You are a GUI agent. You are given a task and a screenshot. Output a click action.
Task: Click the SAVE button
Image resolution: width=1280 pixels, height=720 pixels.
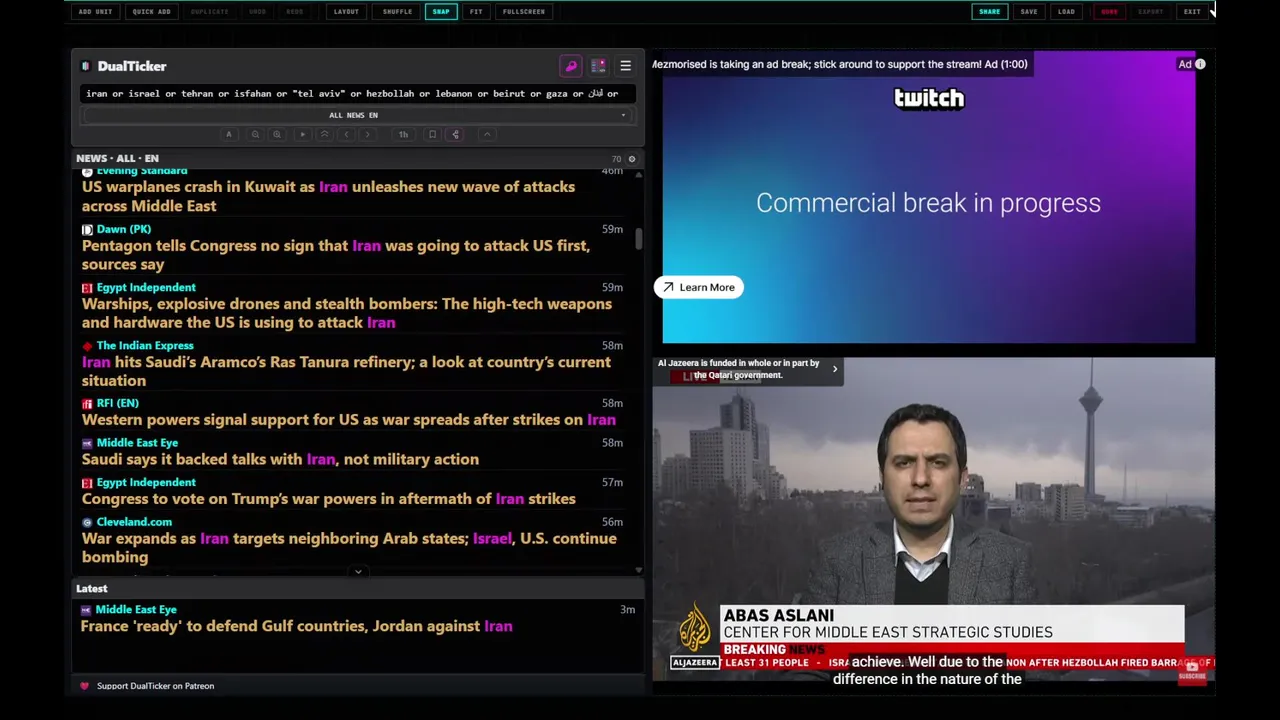click(1029, 12)
